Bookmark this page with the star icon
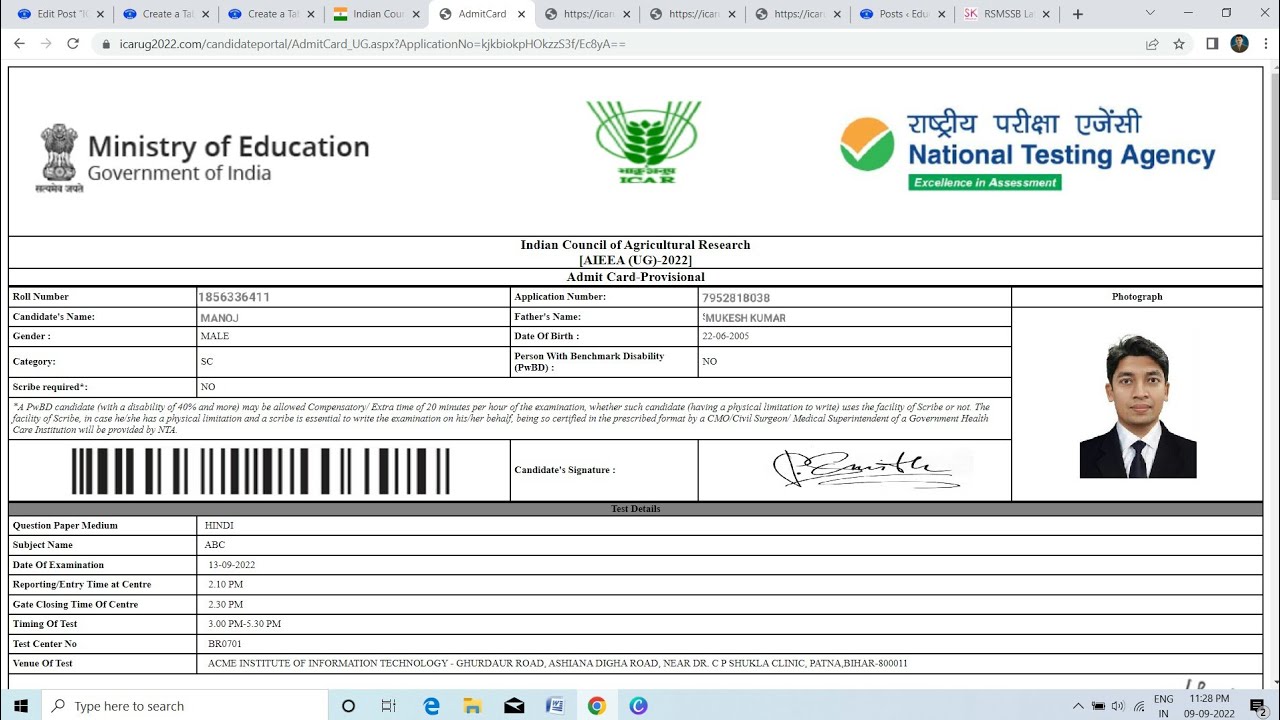 click(1179, 44)
